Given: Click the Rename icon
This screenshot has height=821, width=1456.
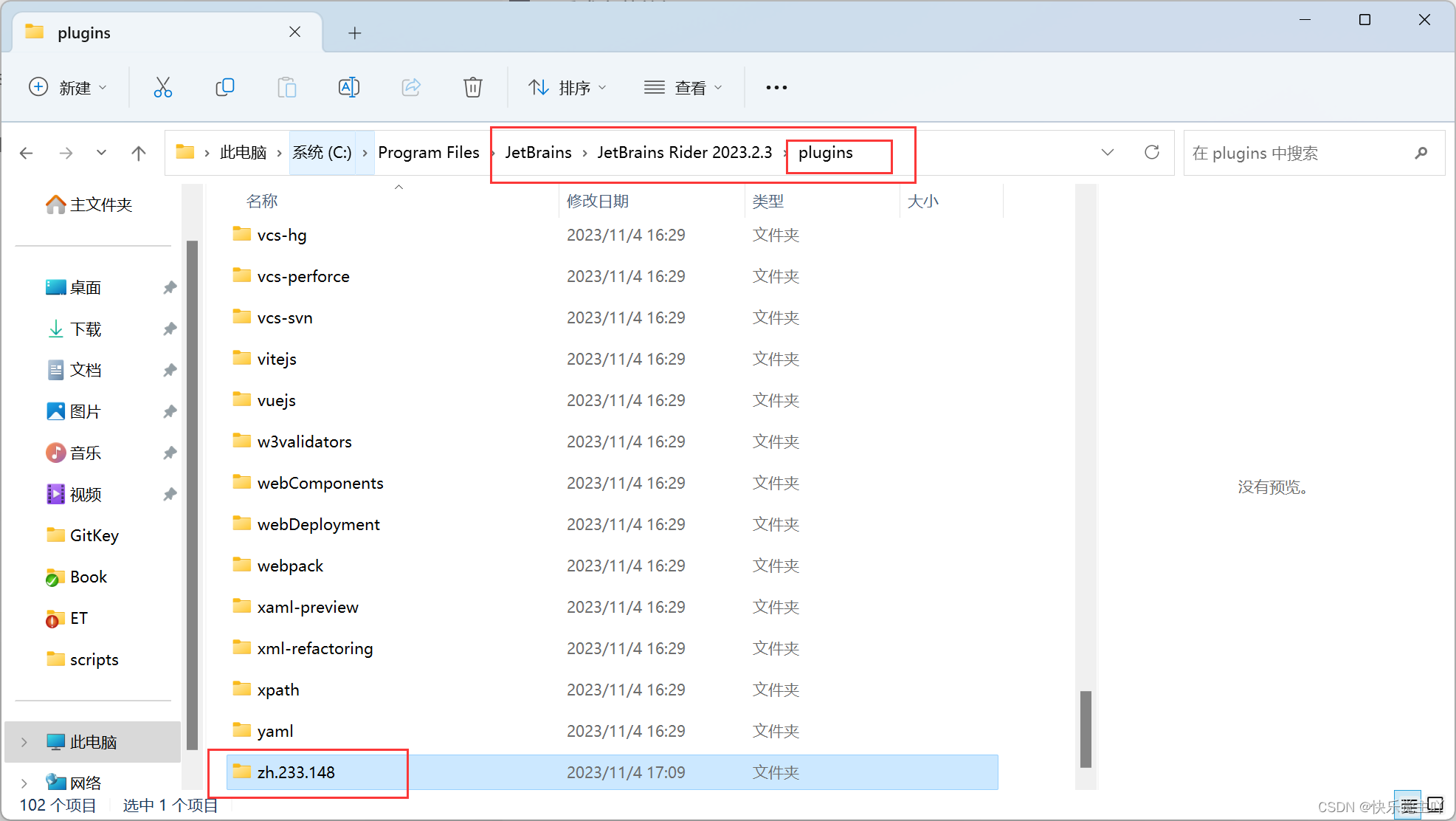Looking at the screenshot, I should pyautogui.click(x=348, y=87).
